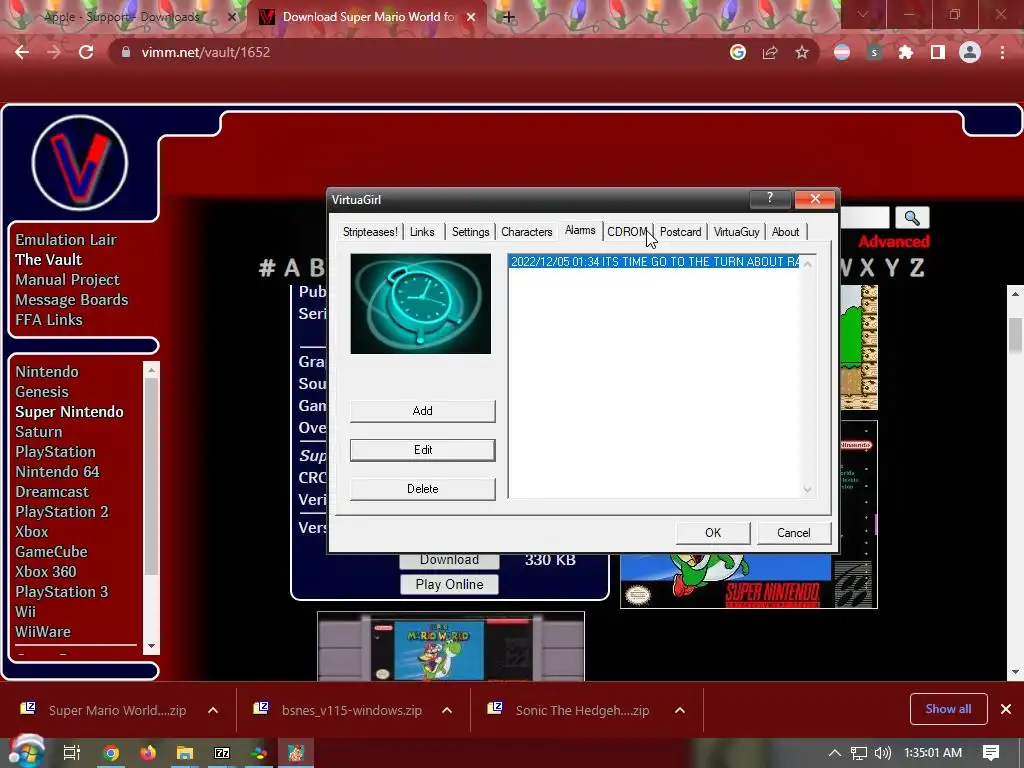Image resolution: width=1024 pixels, height=768 pixels.
Task: Go back with the browser back arrow
Action: point(22,52)
